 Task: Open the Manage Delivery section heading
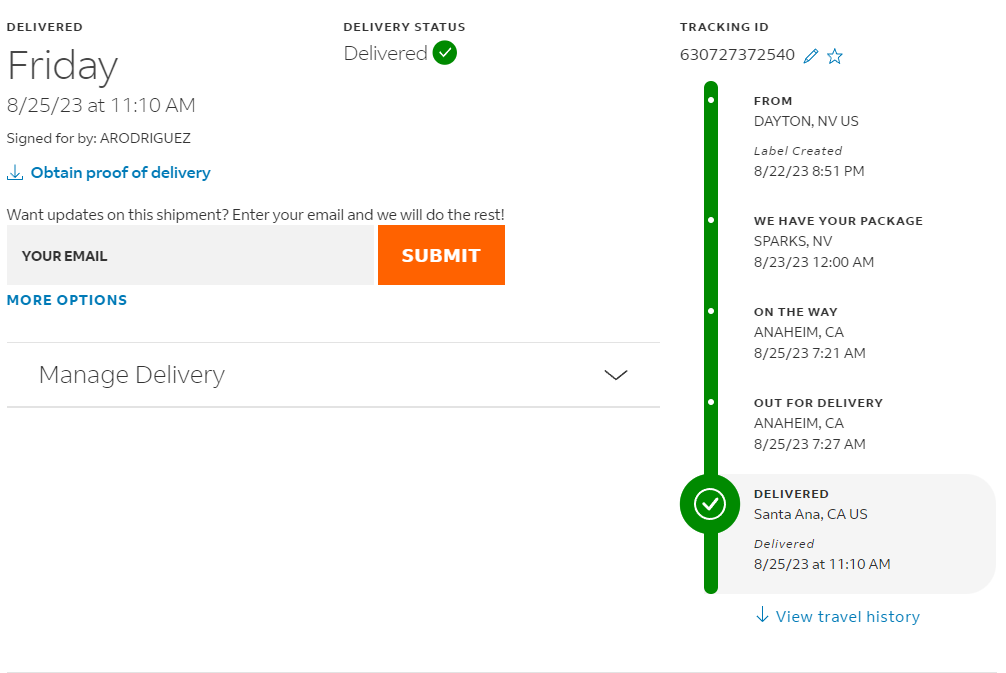point(132,375)
